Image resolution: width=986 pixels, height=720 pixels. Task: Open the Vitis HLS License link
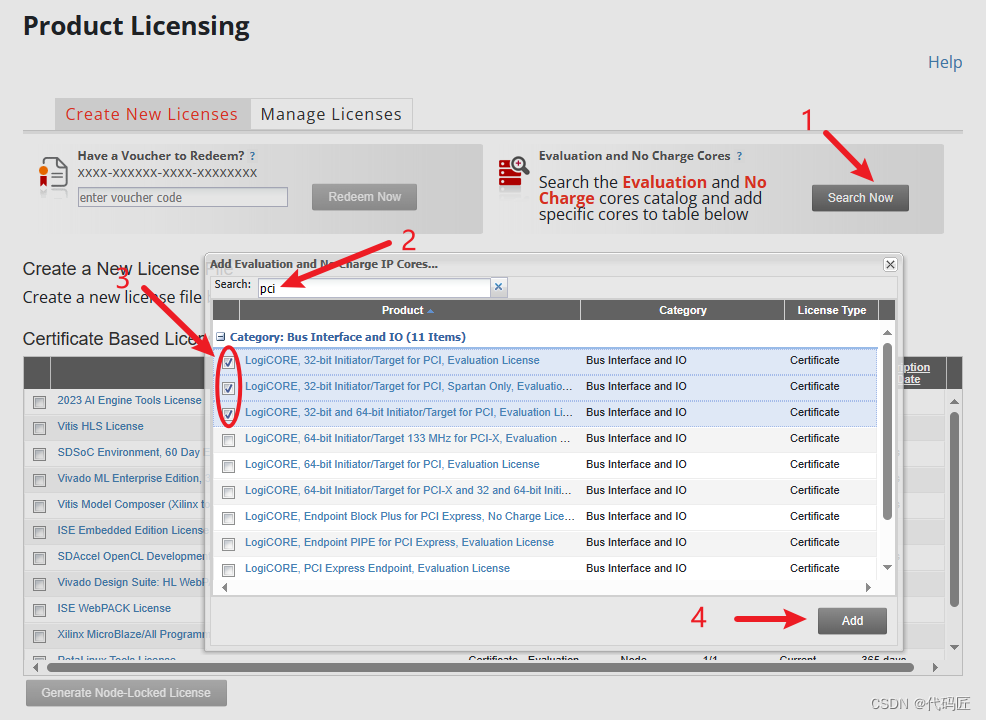(x=100, y=426)
